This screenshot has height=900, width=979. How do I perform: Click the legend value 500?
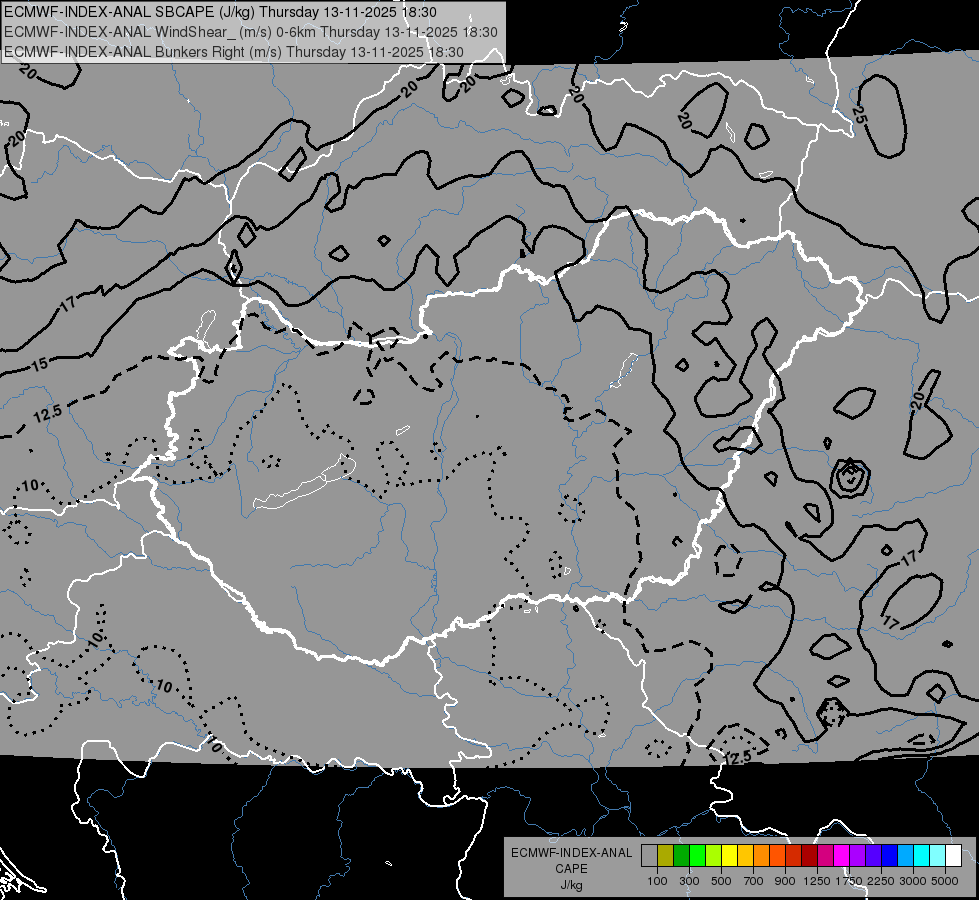pos(721,881)
